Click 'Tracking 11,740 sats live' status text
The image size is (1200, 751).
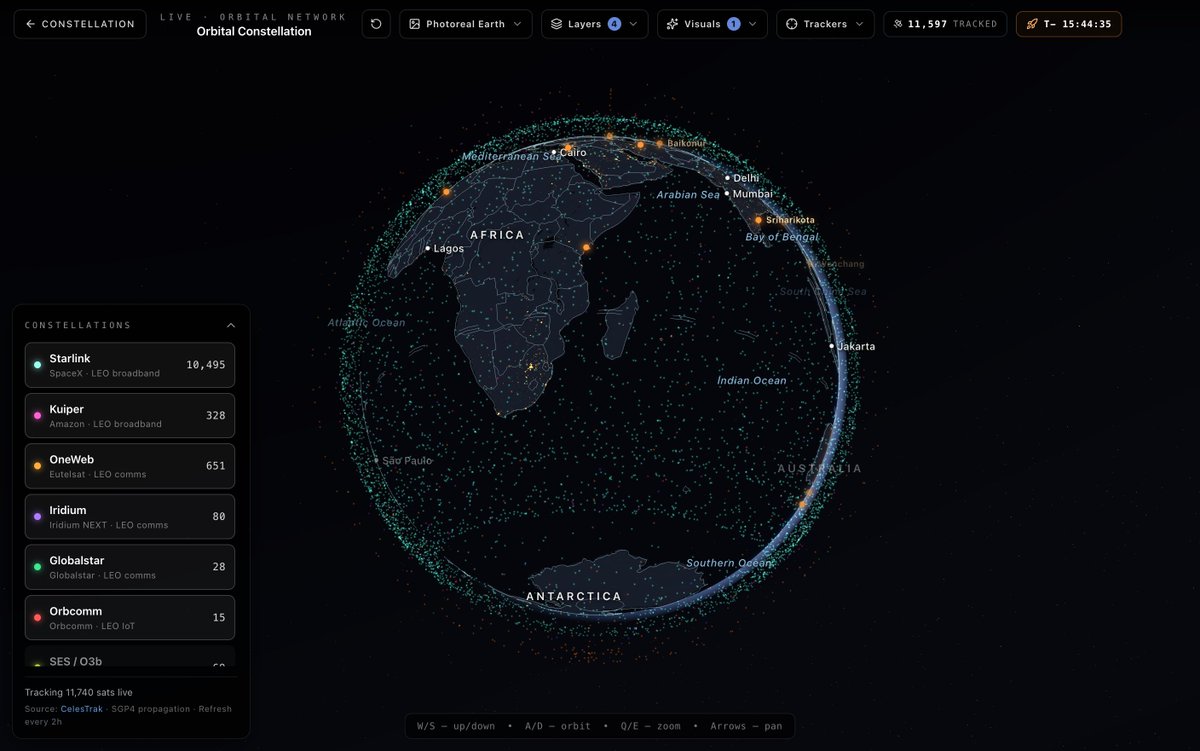(78, 692)
